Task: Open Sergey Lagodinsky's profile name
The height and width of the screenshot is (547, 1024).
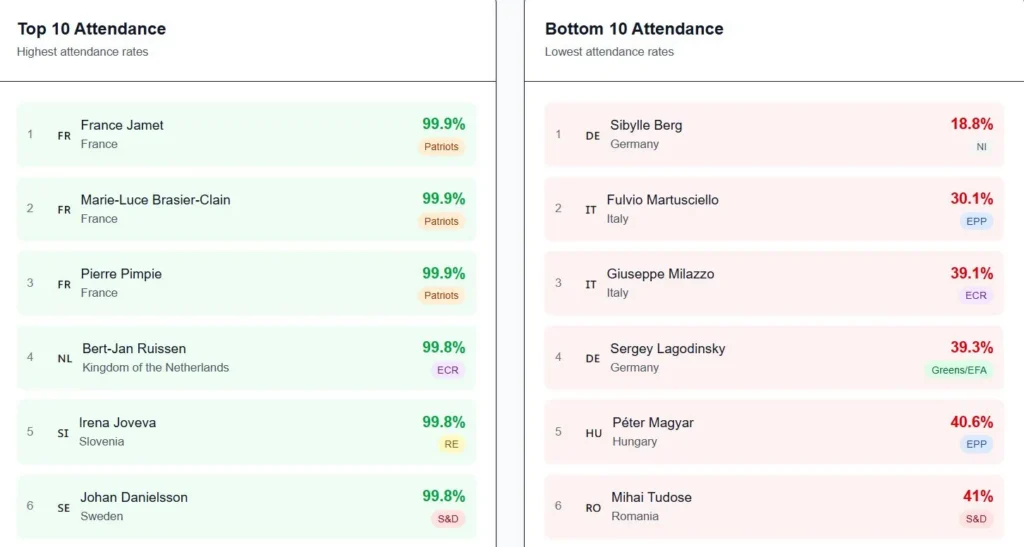Action: click(667, 349)
